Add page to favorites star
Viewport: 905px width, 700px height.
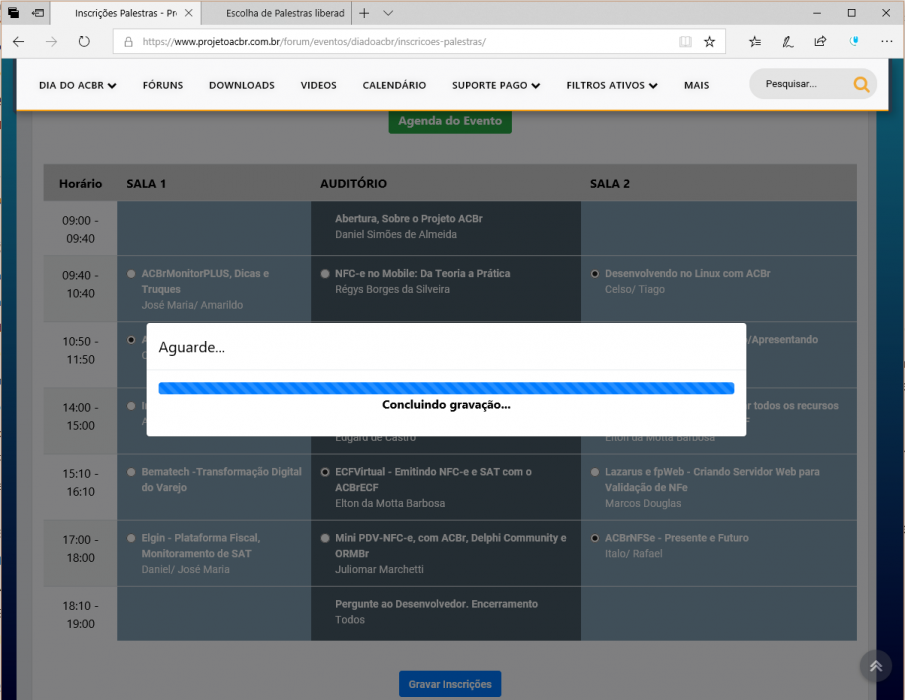(x=709, y=42)
